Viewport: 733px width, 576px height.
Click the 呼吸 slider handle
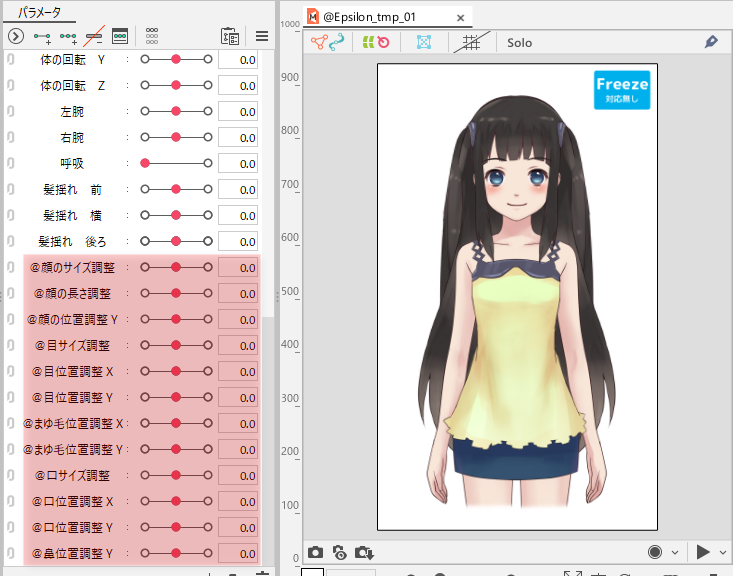[145, 163]
